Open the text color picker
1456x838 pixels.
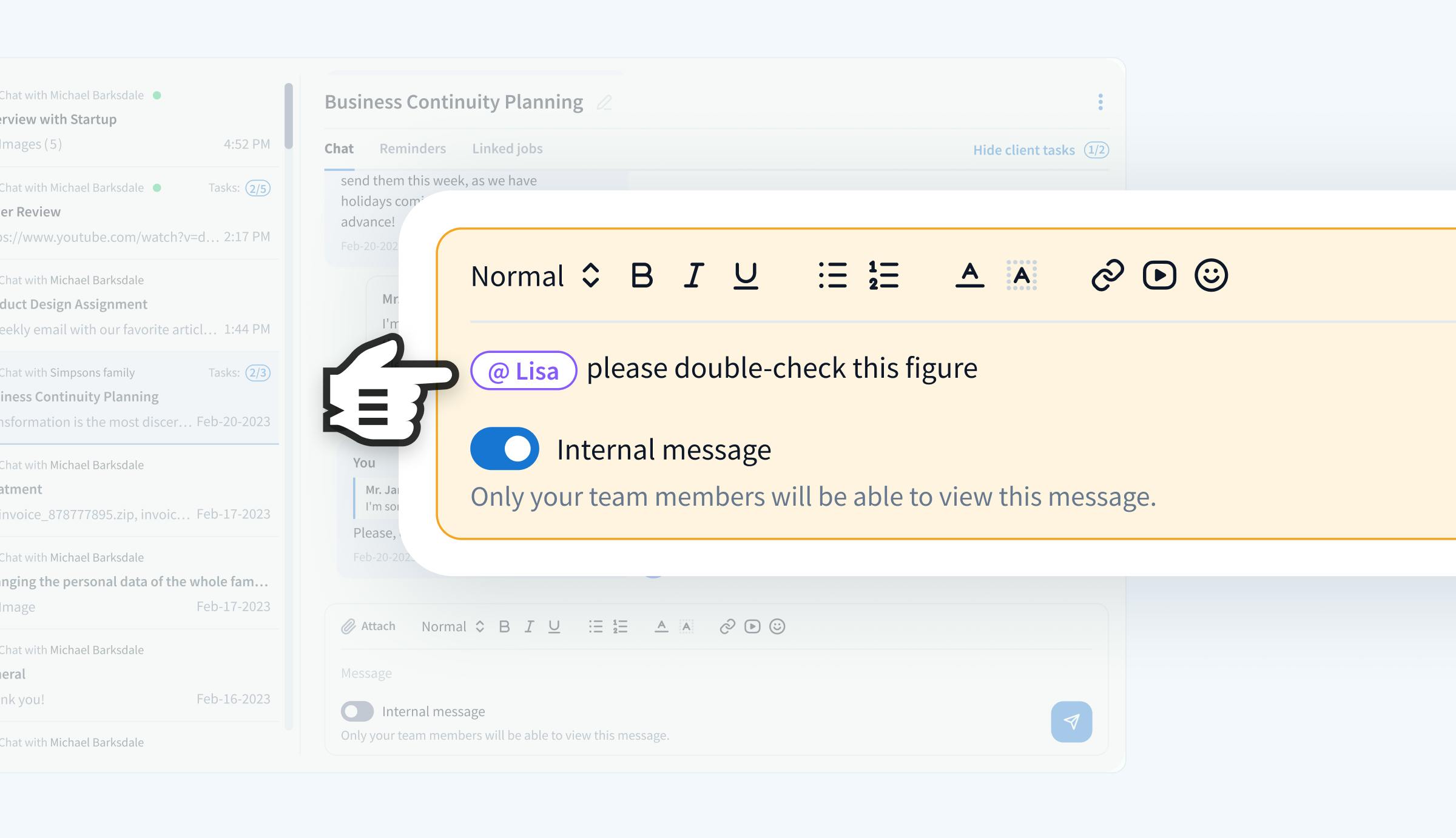967,275
